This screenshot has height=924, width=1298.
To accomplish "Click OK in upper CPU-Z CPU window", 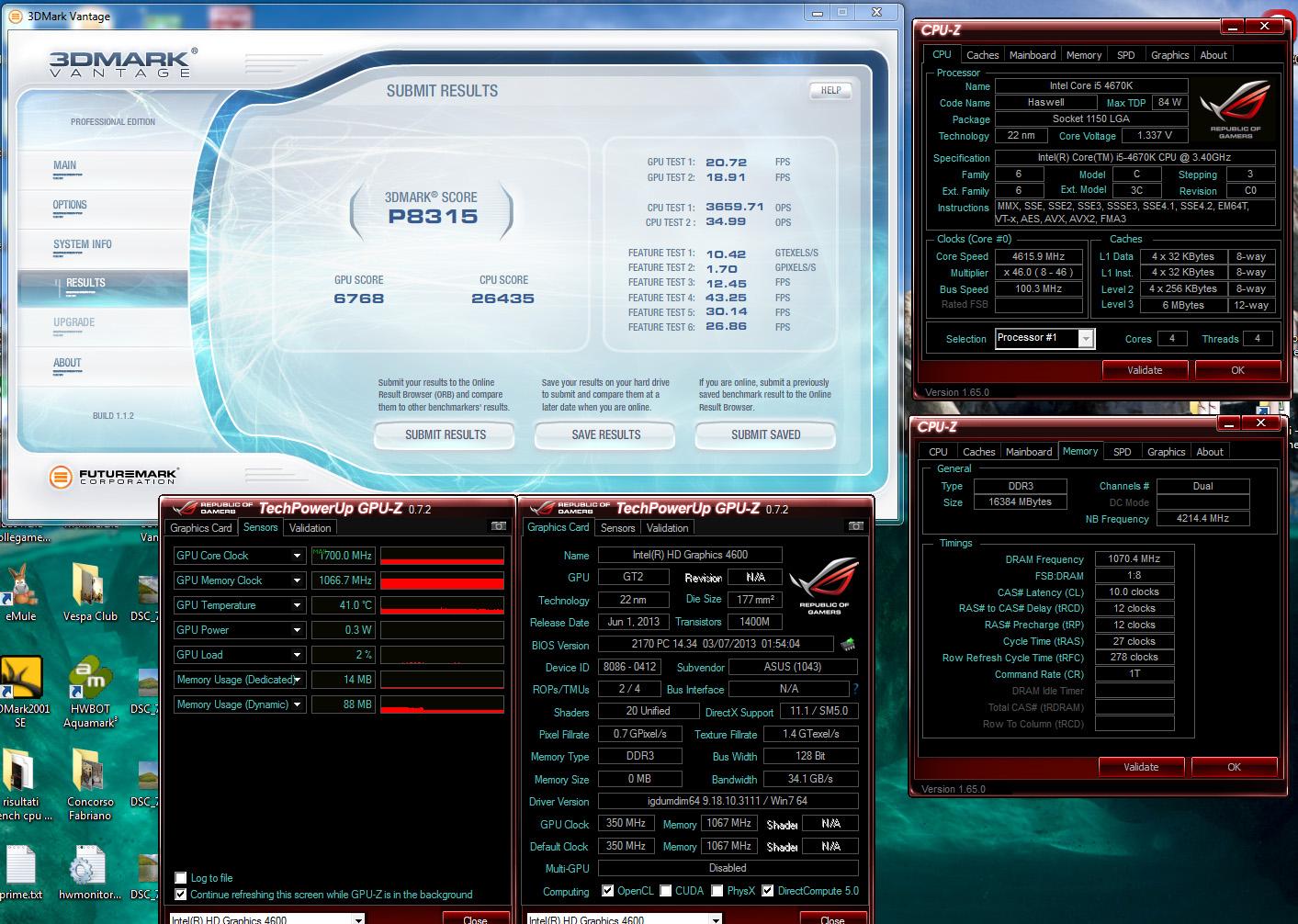I will tap(1237, 370).
